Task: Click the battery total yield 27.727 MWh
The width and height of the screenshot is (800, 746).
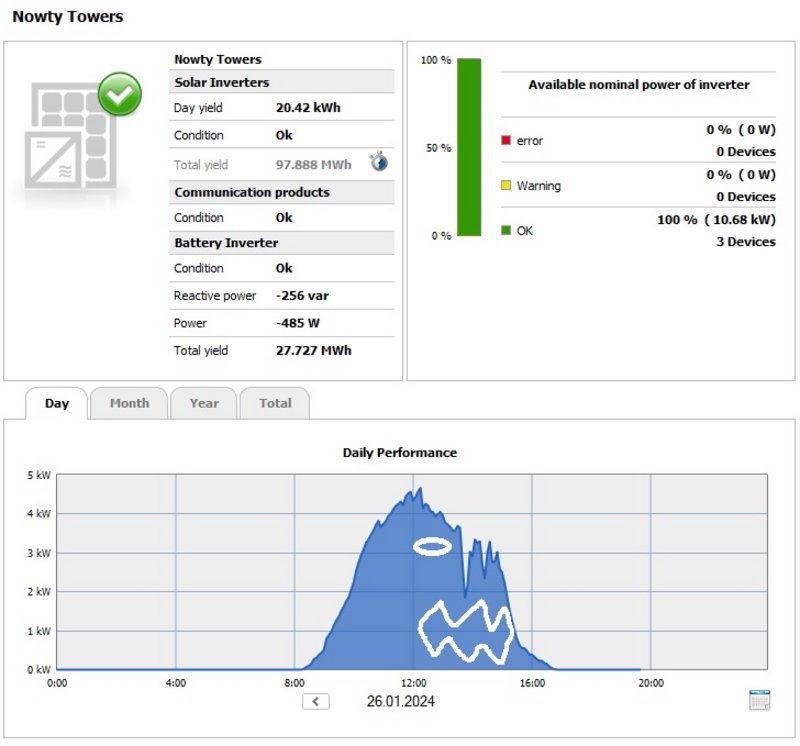Action: (313, 351)
